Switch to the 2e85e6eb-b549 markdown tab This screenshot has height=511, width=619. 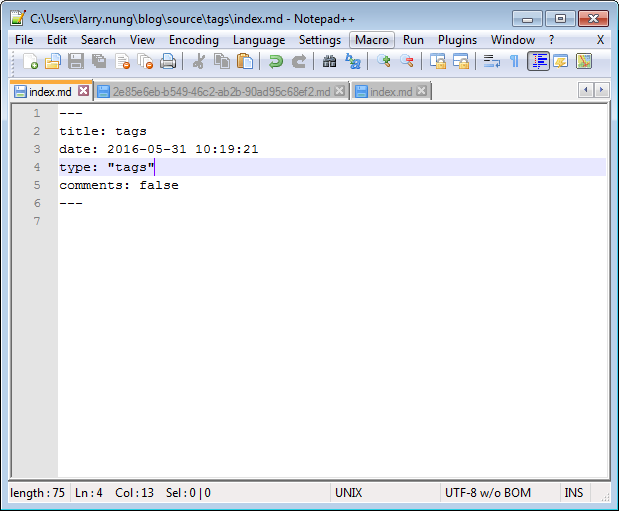click(x=221, y=92)
